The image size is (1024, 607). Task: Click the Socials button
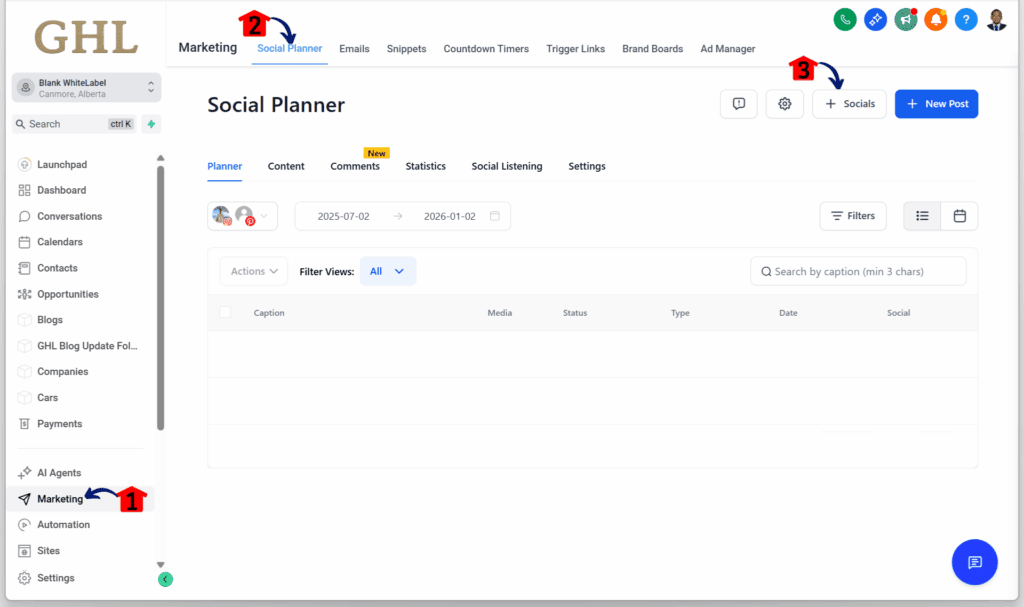(x=848, y=103)
